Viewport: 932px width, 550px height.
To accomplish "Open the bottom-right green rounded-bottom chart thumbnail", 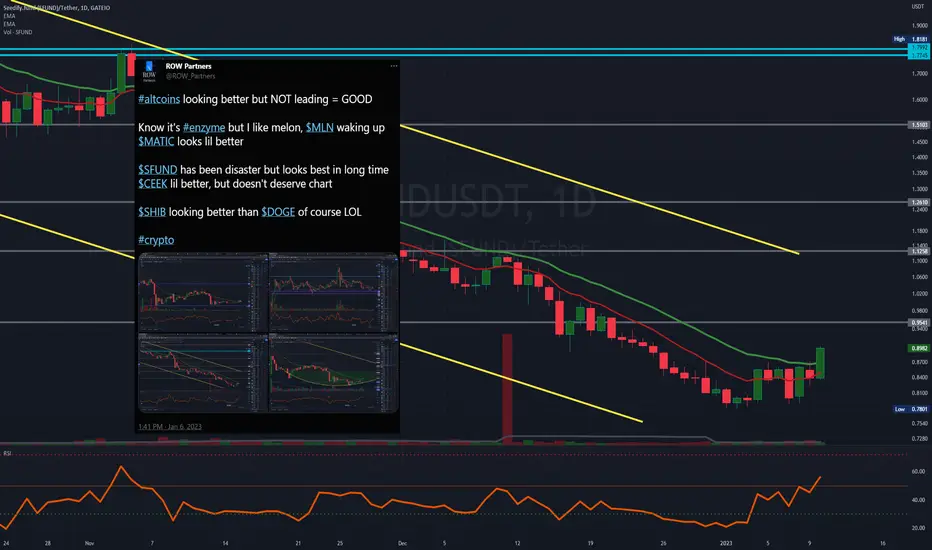I will tap(333, 372).
